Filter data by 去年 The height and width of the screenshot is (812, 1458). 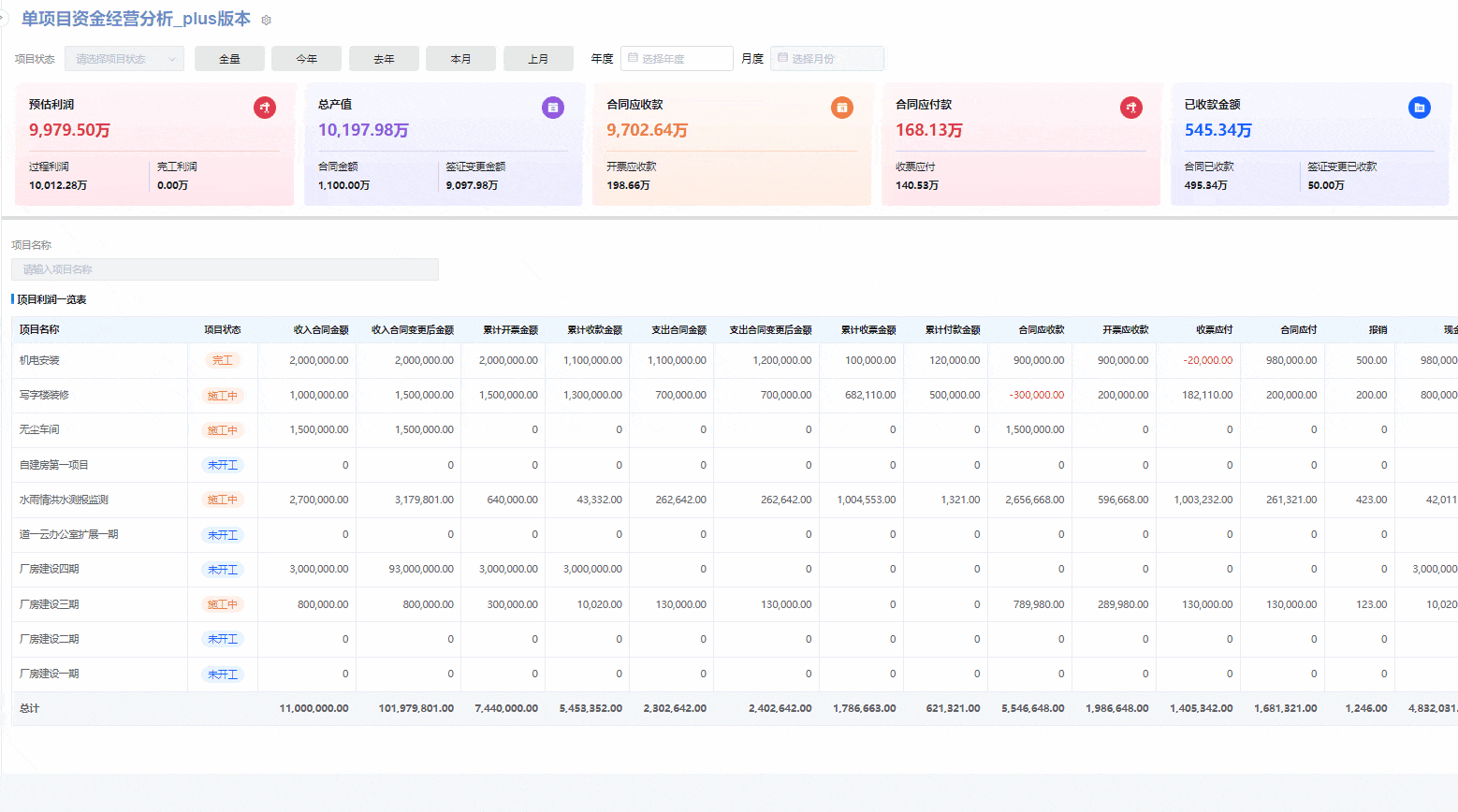384,59
